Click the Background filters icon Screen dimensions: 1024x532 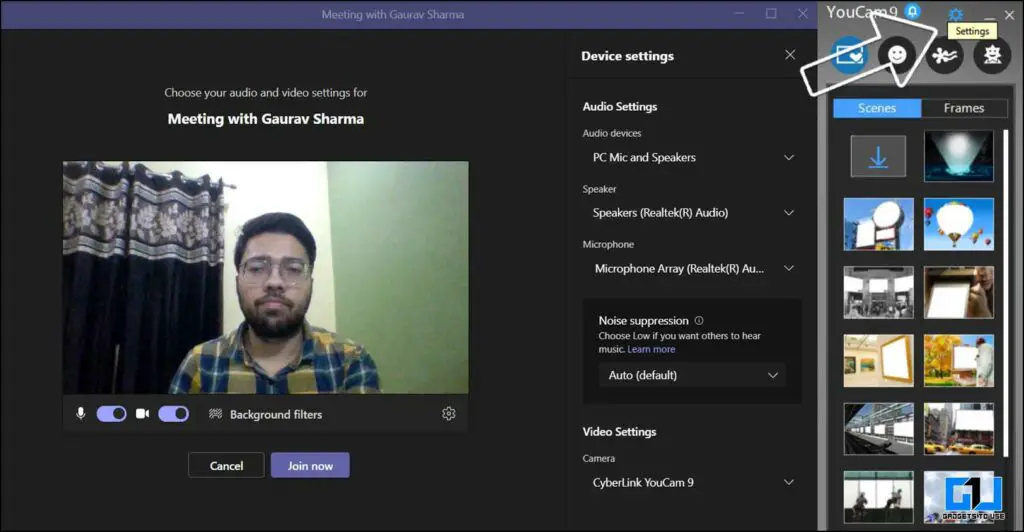click(x=216, y=414)
